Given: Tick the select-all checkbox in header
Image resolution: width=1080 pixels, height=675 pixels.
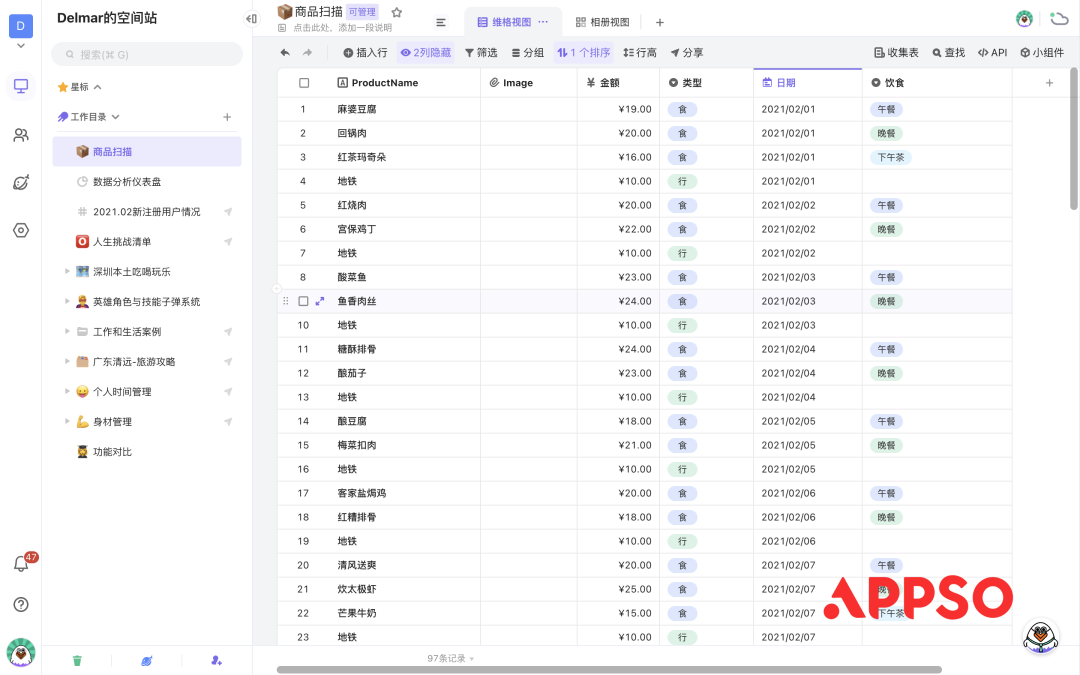Looking at the screenshot, I should (x=304, y=83).
